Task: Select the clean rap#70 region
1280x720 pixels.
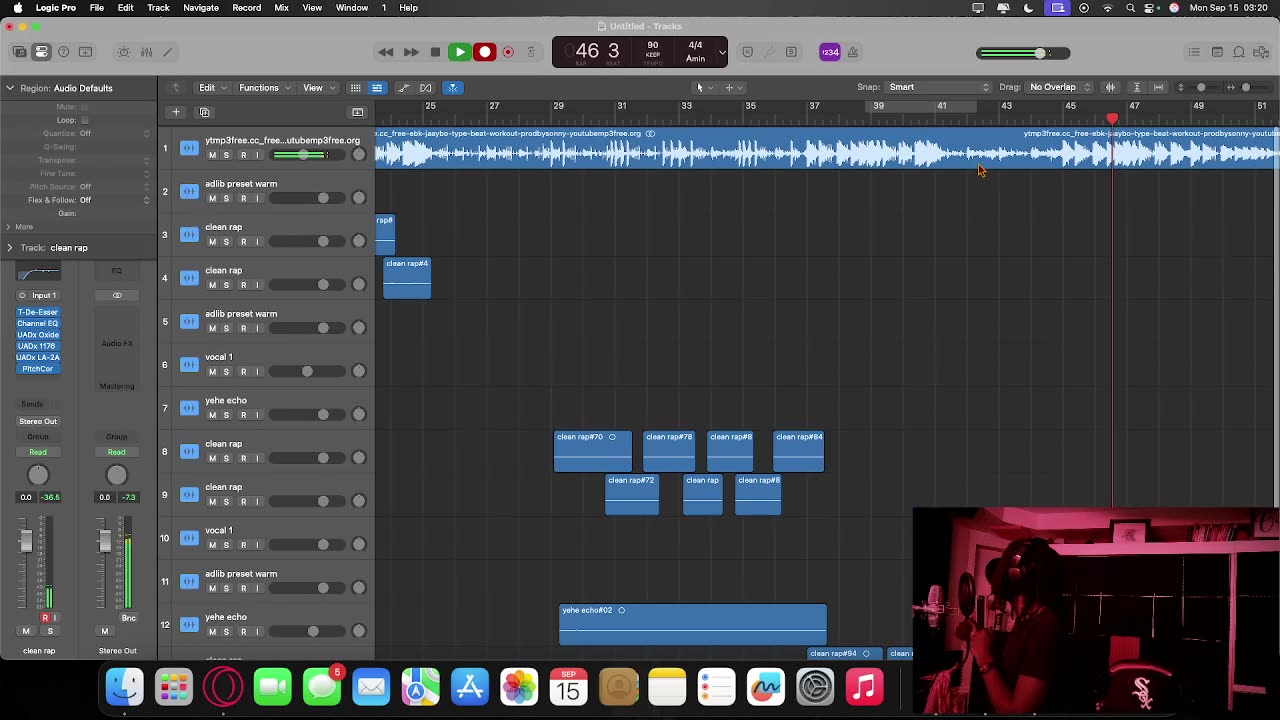Action: pos(593,452)
